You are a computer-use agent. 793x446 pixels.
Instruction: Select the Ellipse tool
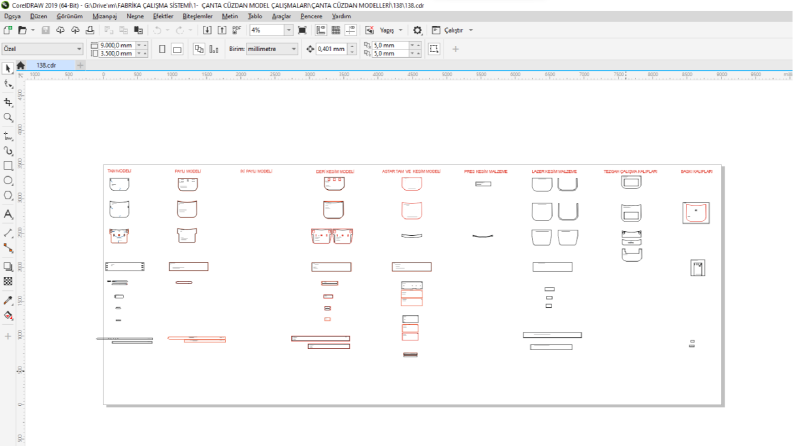(x=8, y=181)
